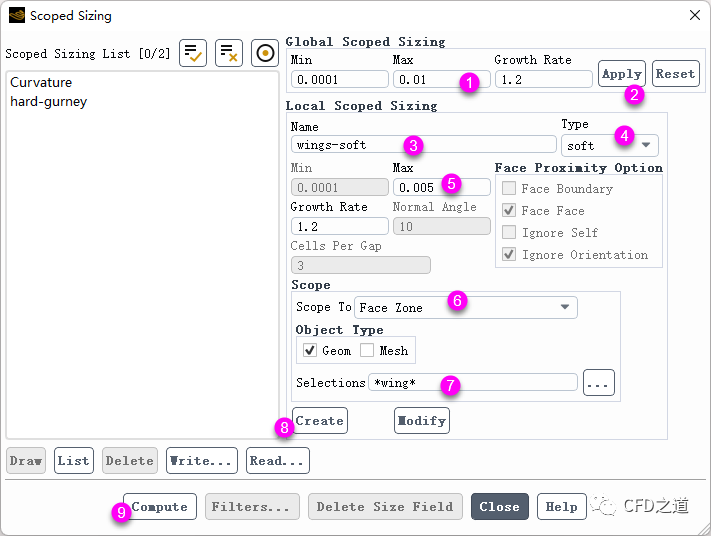Toggle the Face Boundary checkbox
The image size is (711, 536).
pos(509,188)
